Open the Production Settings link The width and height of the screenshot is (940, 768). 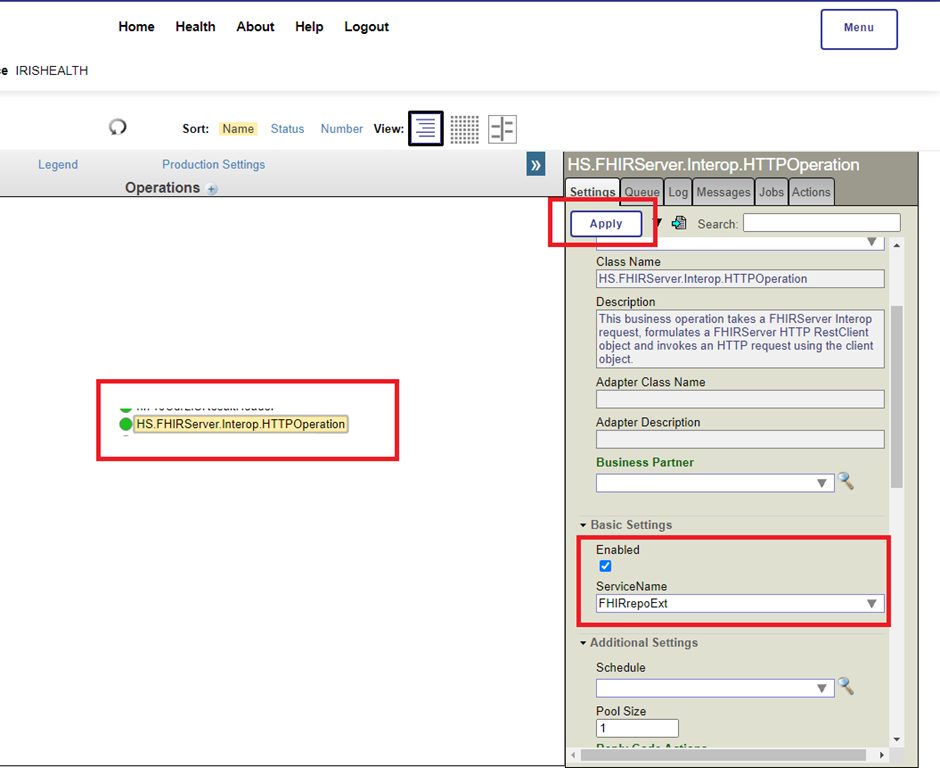pyautogui.click(x=213, y=165)
